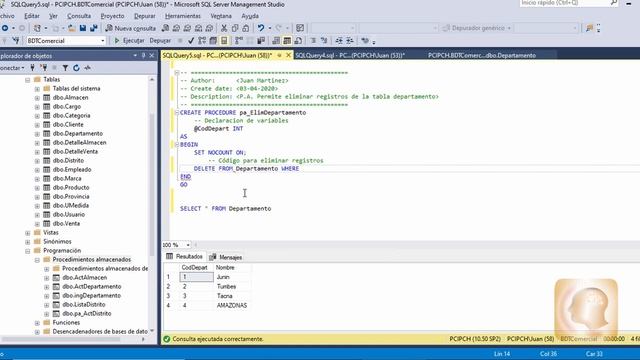Click the Object Explorer filter funnel icon
Image resolution: width=640 pixels, height=360 pixels.
65,68
